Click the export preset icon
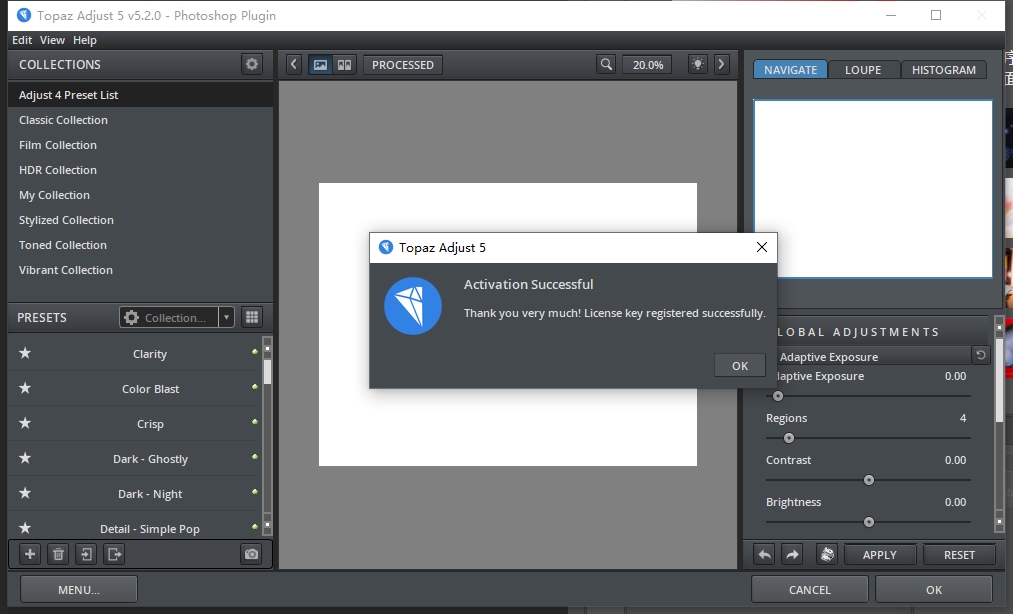The width and height of the screenshot is (1013, 614). point(115,554)
